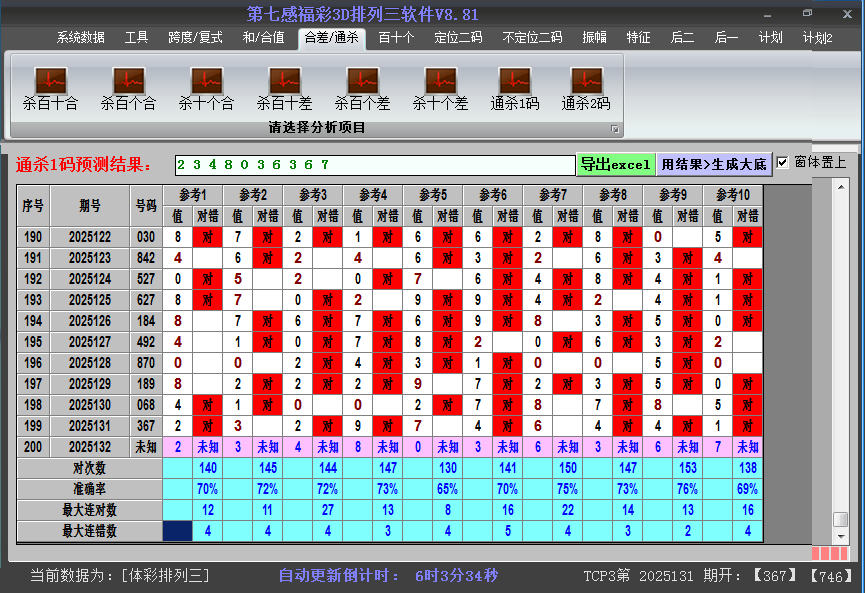Viewport: 865px width, 593px height.
Task: Launch the 通杀2码 analysis icon
Action: coord(586,89)
